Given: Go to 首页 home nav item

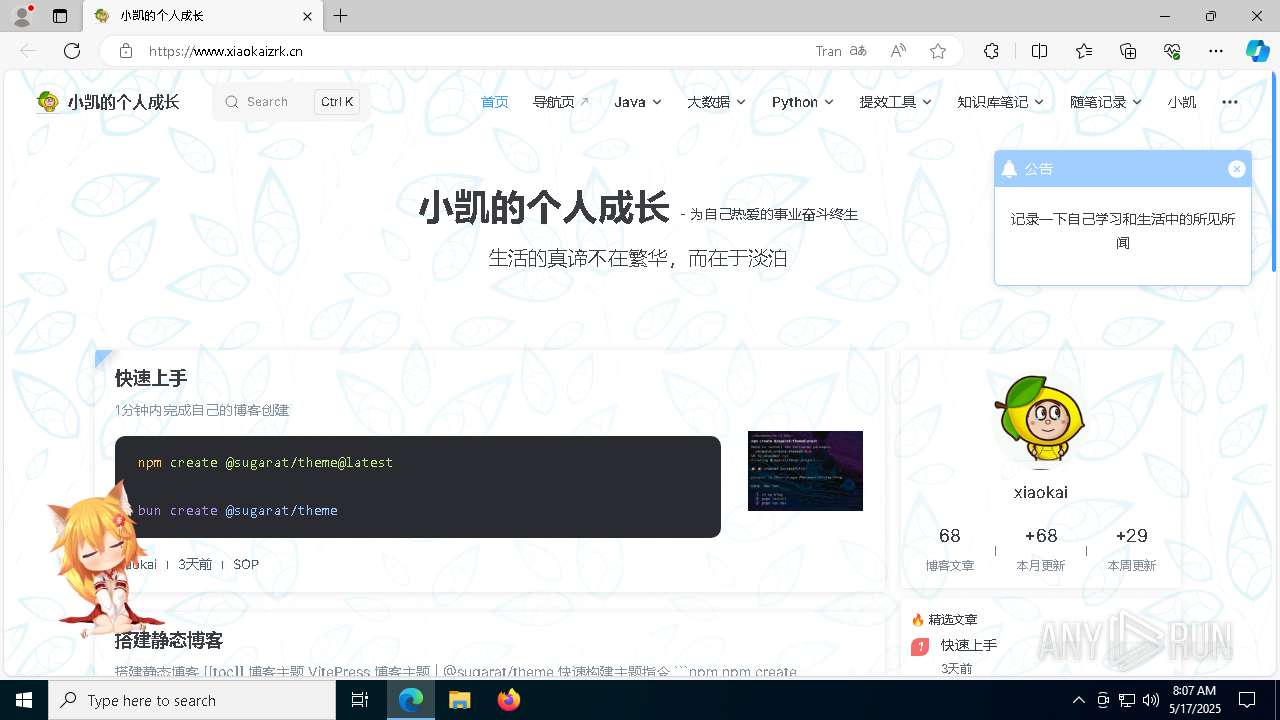Looking at the screenshot, I should (x=494, y=102).
